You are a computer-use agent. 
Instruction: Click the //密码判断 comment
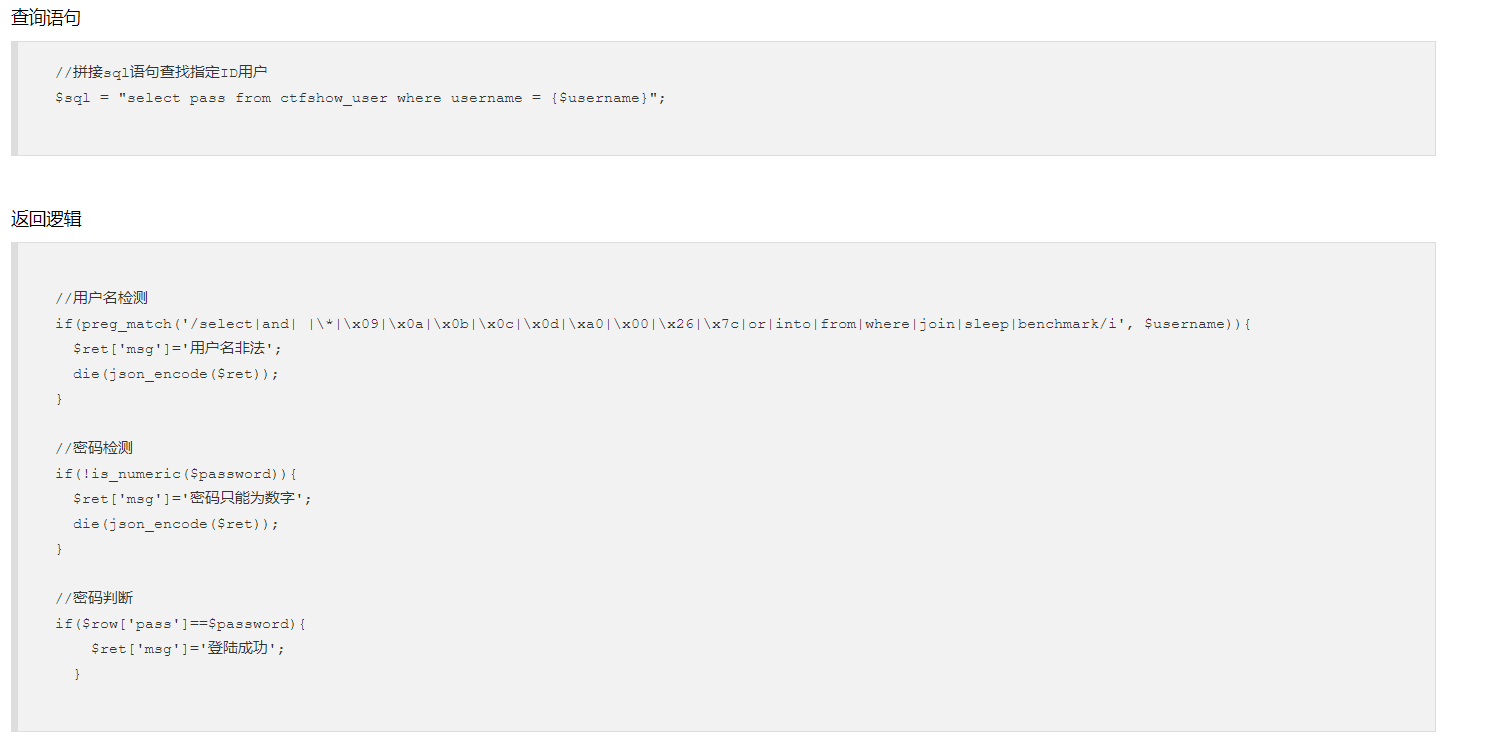[x=94, y=598]
